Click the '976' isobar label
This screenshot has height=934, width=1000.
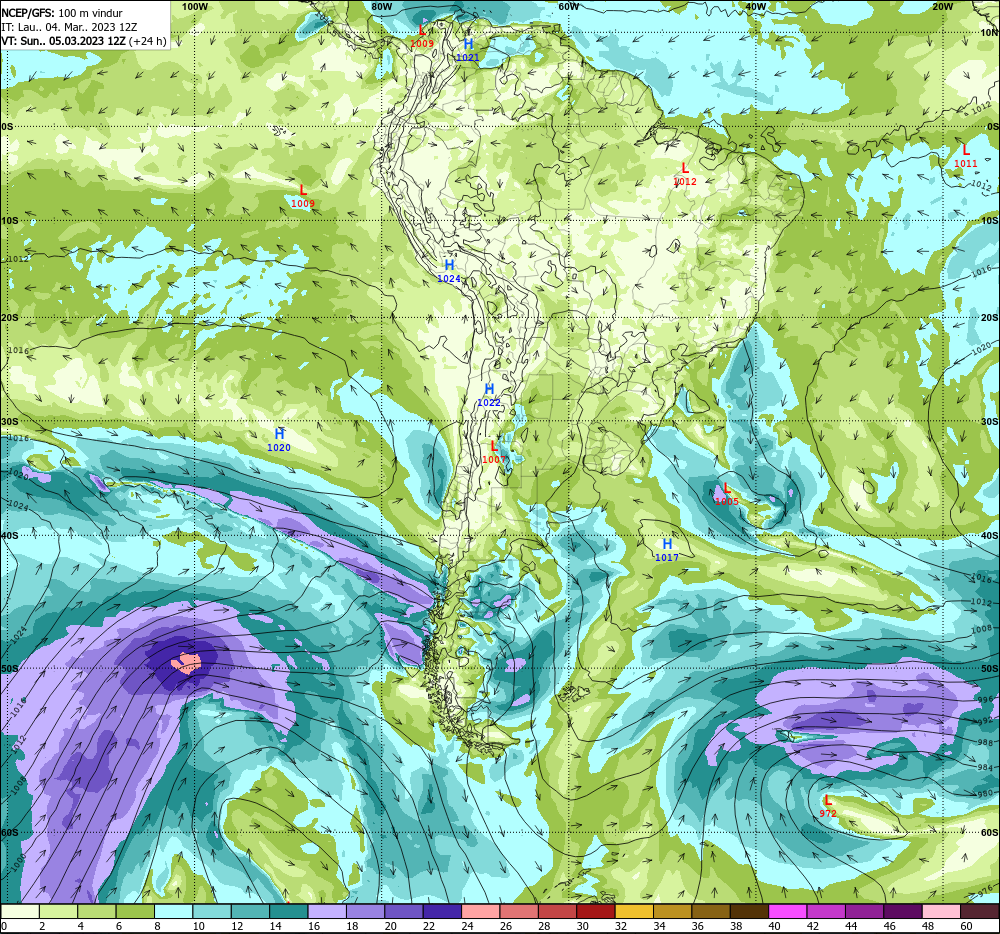[x=985, y=889]
